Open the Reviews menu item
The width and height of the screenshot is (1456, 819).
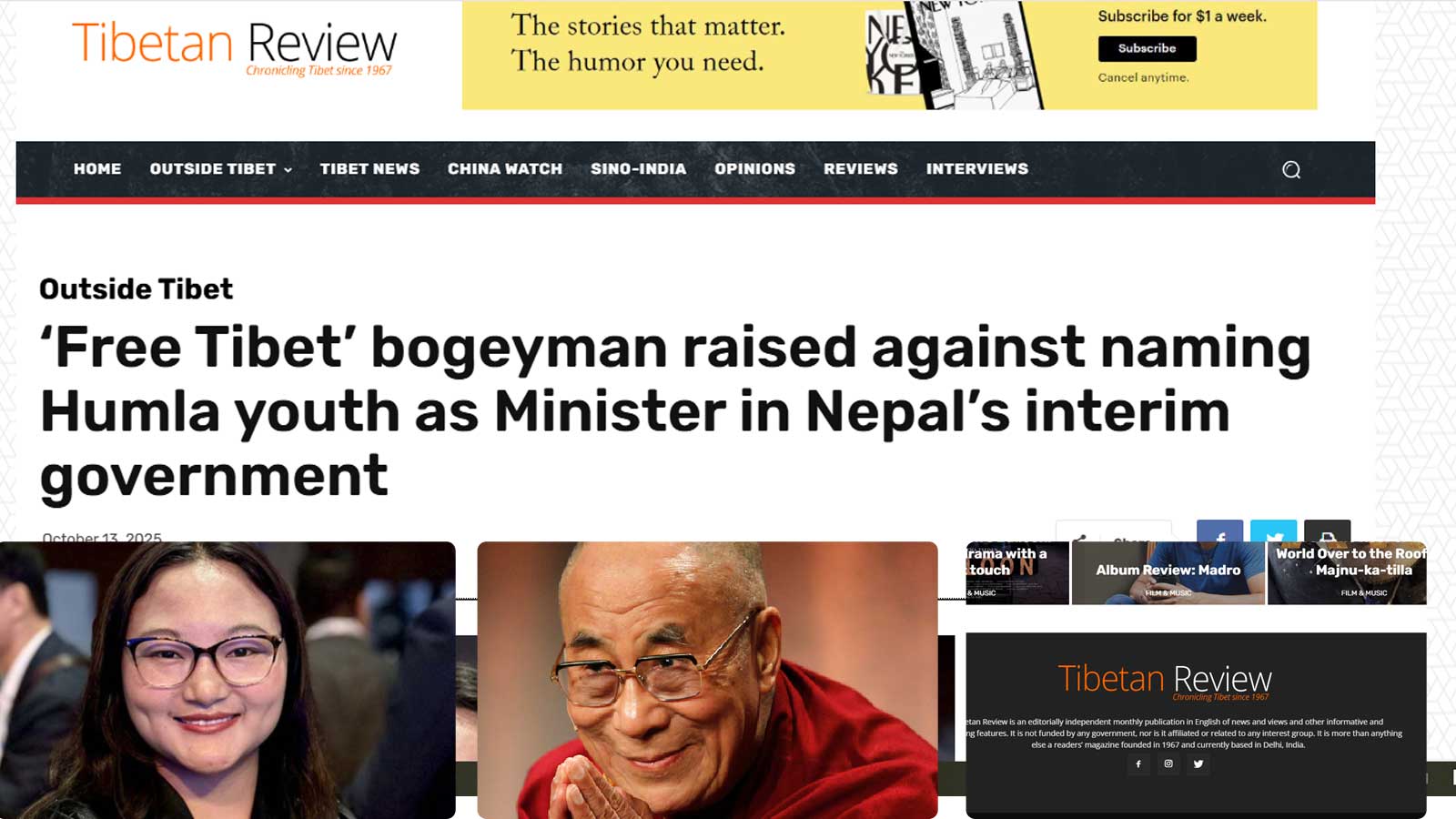click(860, 168)
